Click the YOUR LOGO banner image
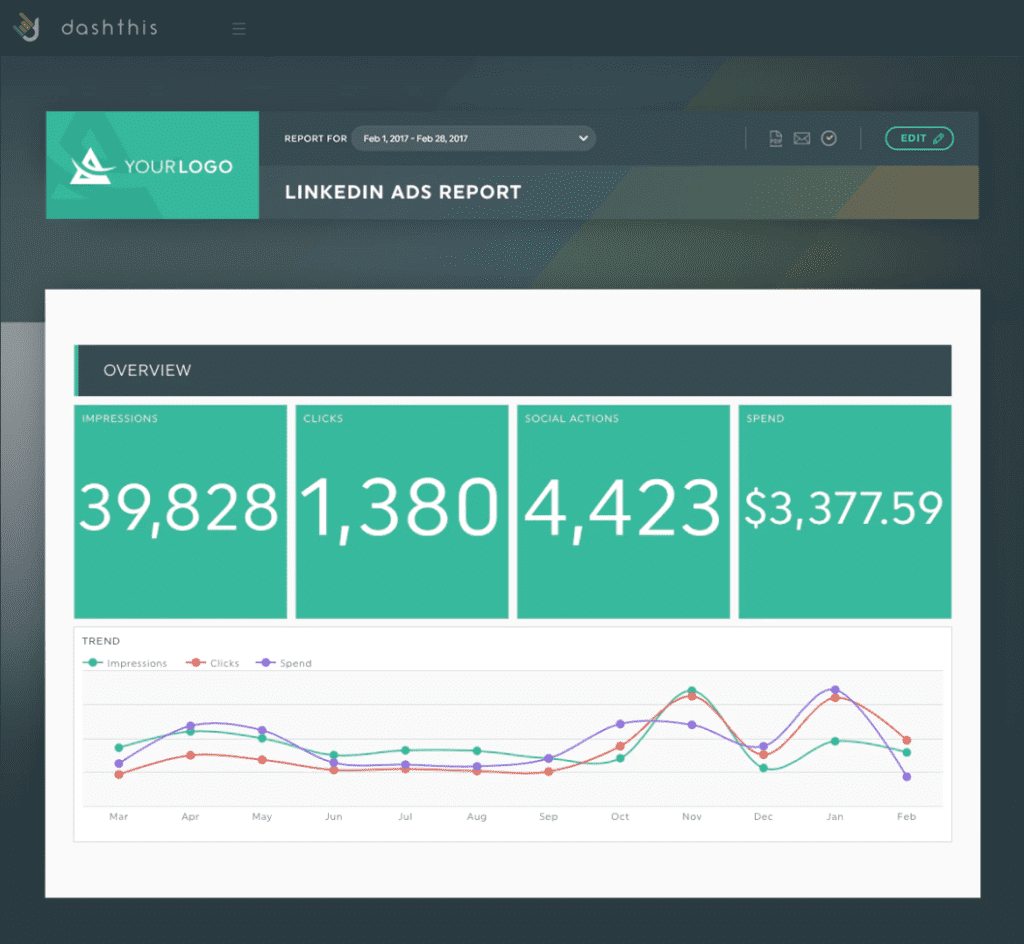This screenshot has height=944, width=1024. 152,165
